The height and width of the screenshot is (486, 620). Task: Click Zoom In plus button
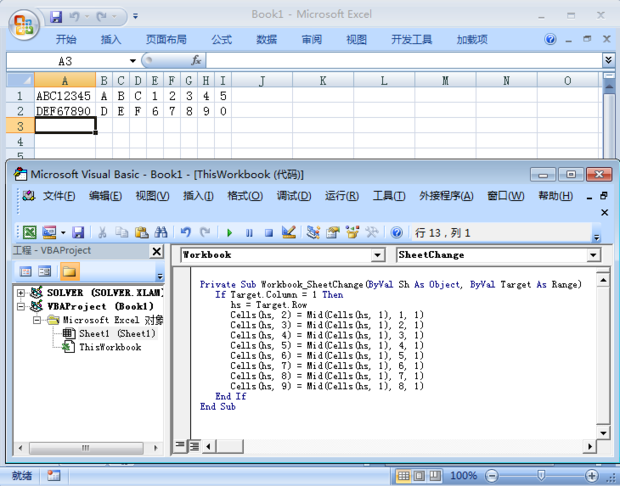(592, 475)
